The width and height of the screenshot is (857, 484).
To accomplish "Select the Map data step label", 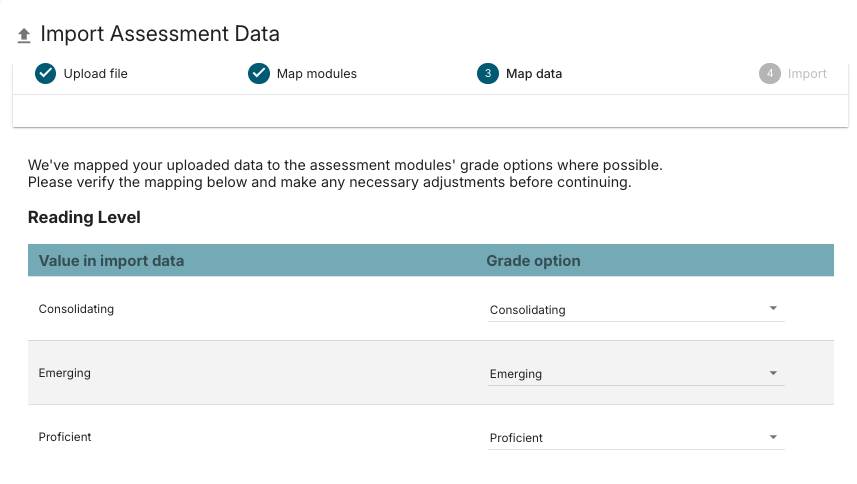I will (x=534, y=74).
